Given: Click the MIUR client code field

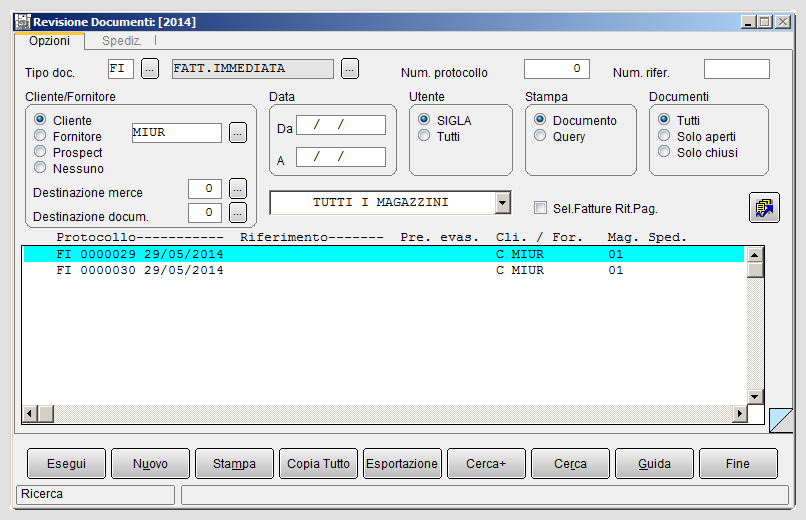Looking at the screenshot, I should (177, 133).
